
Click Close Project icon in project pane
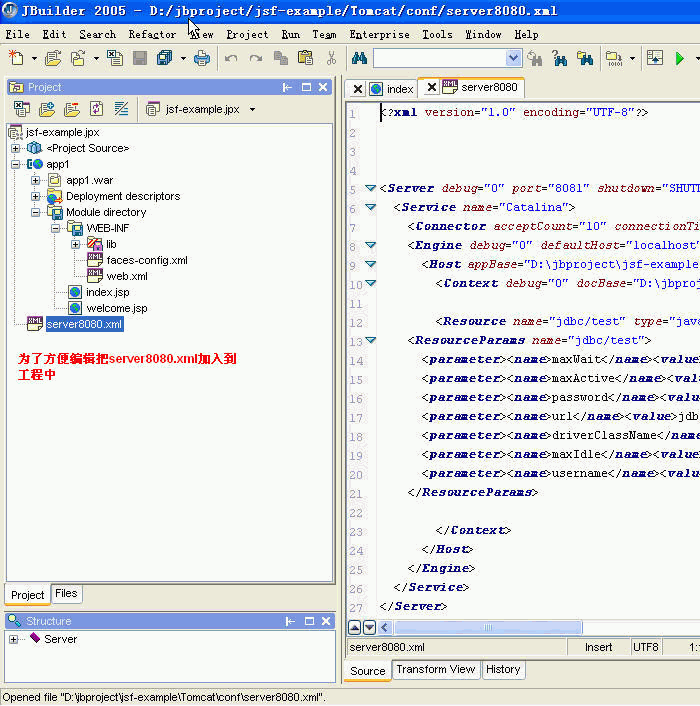coord(21,109)
